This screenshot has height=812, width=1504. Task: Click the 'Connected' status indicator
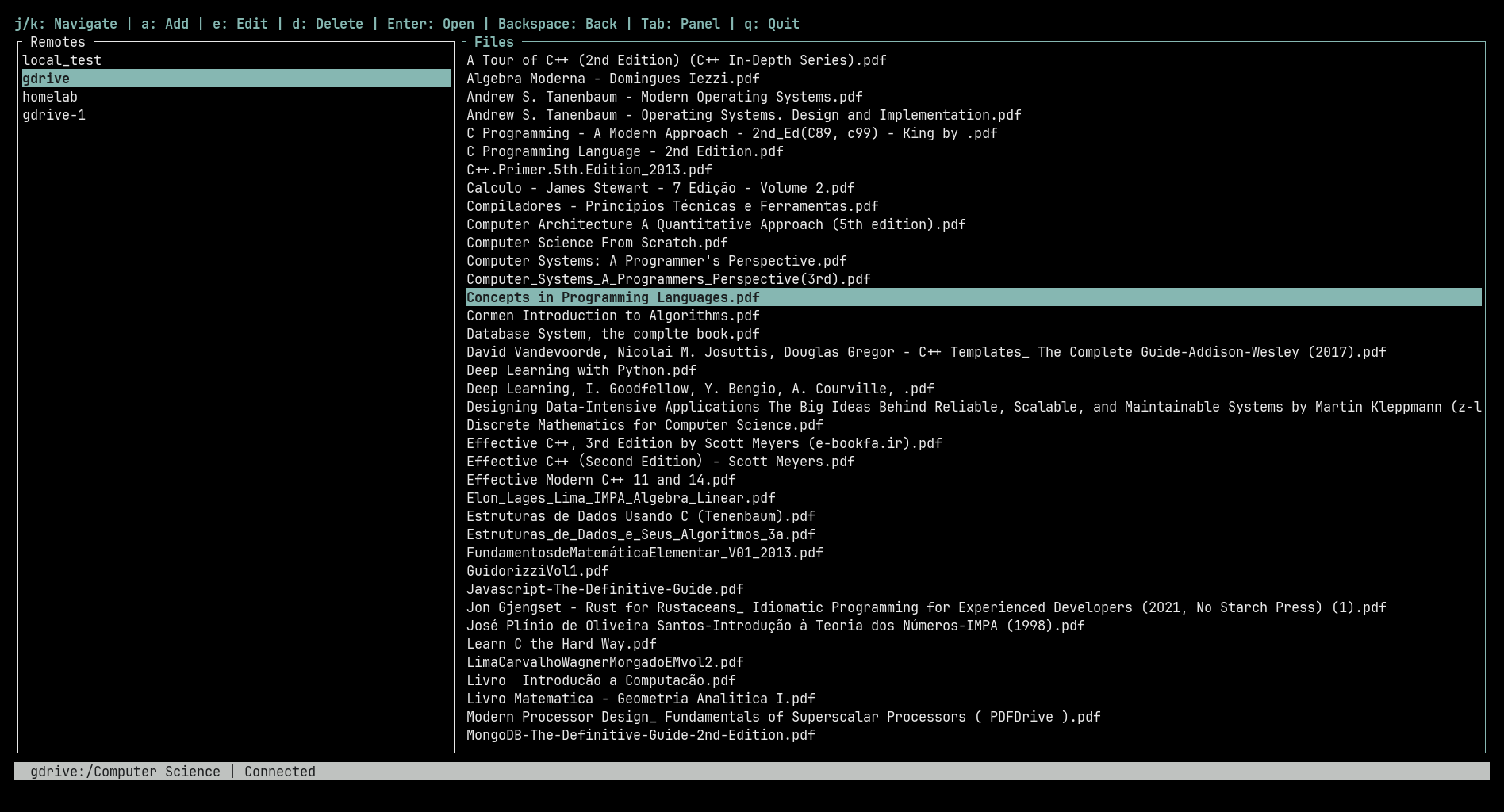point(280,772)
